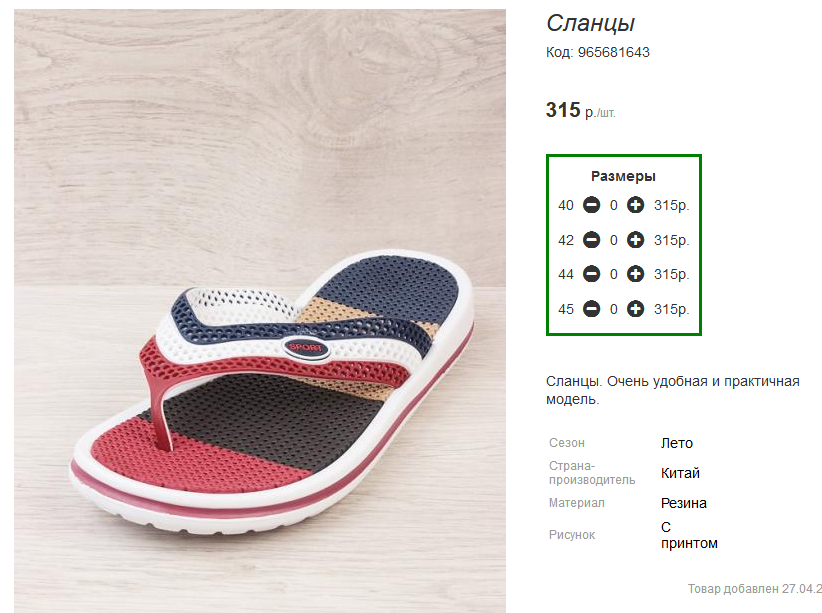Decrease quantity for size 42

[x=591, y=240]
